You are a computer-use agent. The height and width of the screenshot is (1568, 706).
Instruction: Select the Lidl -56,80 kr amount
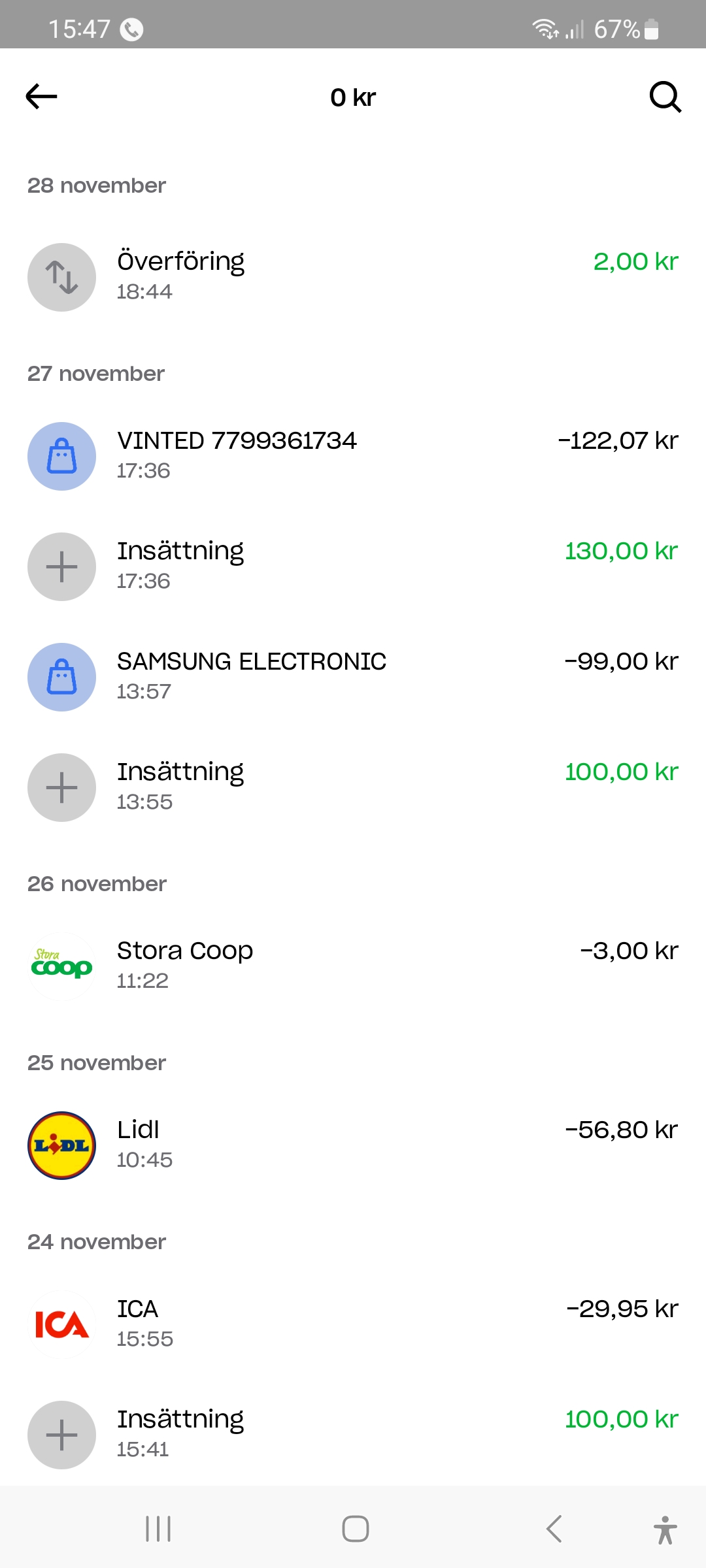click(621, 1130)
